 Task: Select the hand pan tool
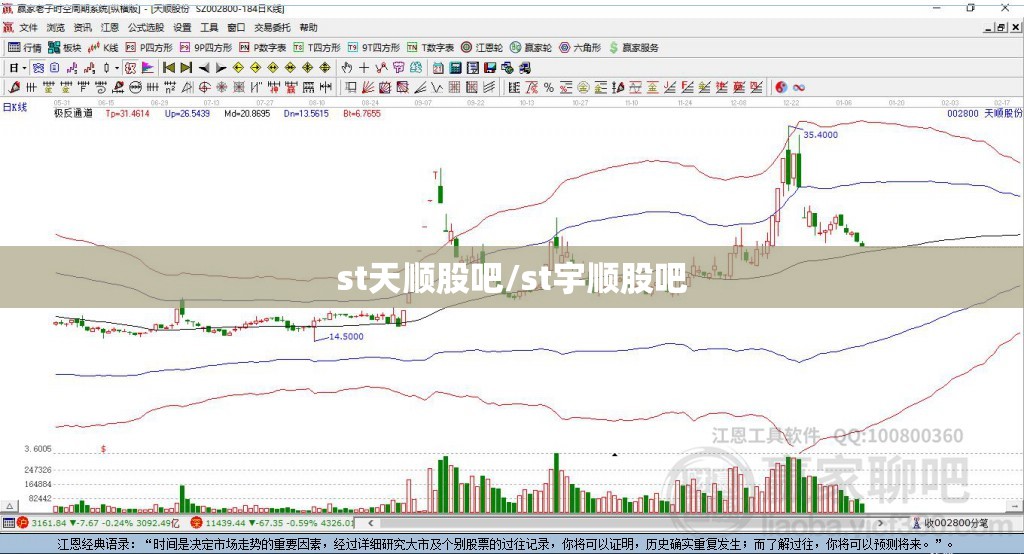[346, 67]
